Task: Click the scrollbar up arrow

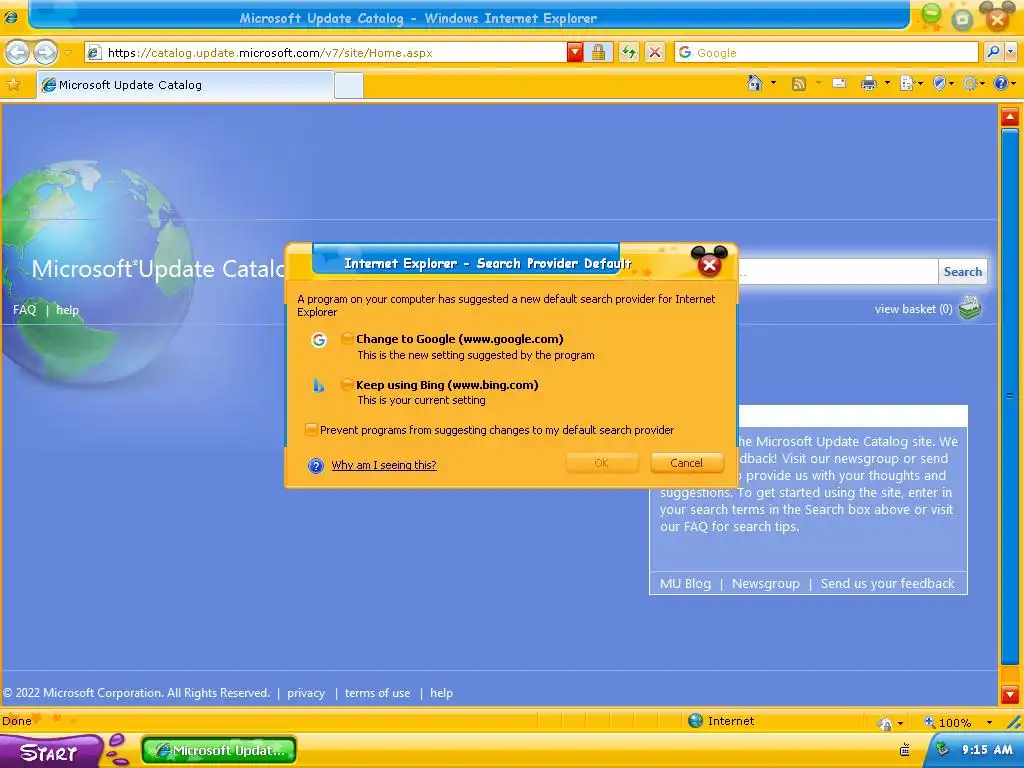Action: point(1010,117)
